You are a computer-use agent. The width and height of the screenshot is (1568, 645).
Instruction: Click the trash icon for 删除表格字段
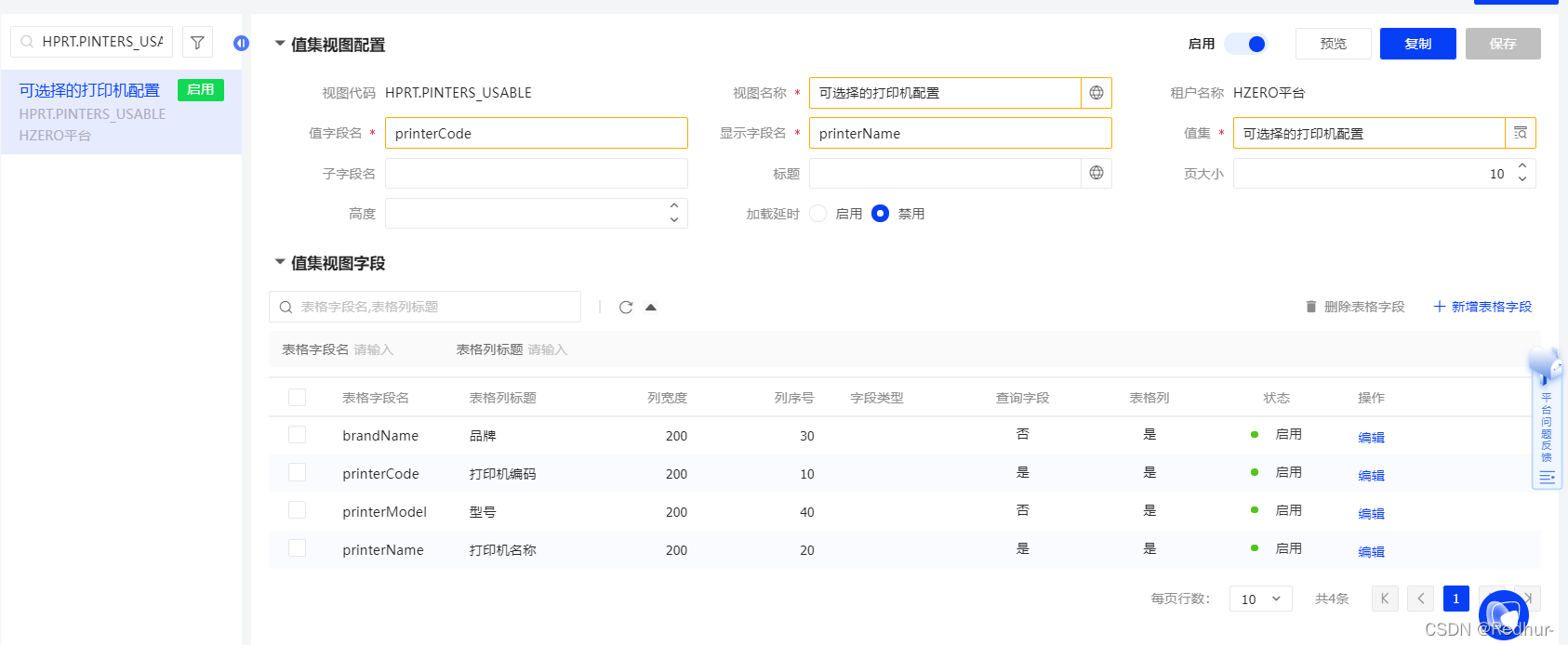pyautogui.click(x=1311, y=307)
